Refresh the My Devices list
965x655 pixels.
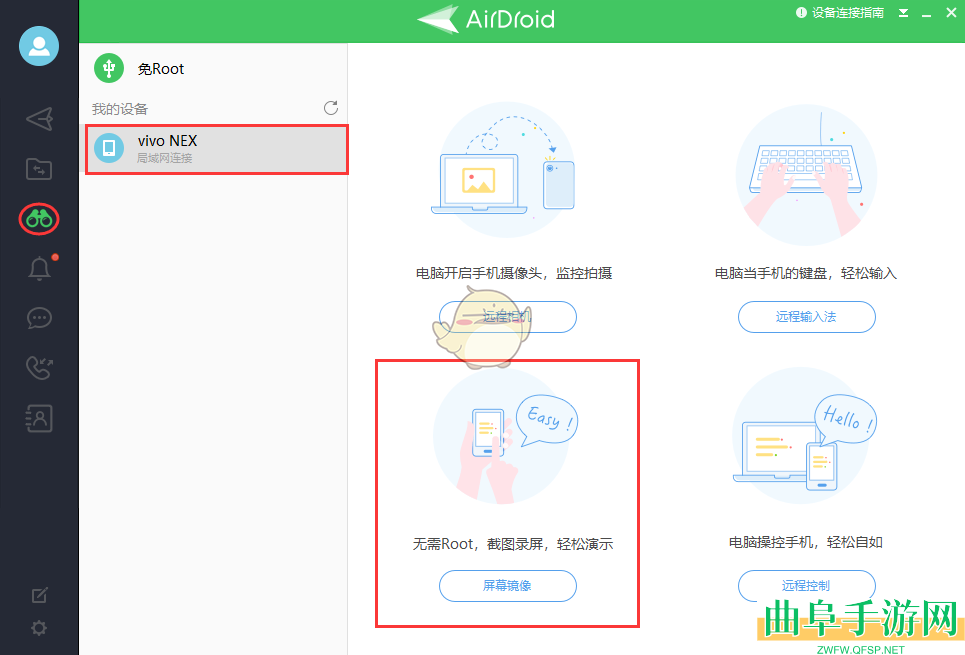pos(331,108)
